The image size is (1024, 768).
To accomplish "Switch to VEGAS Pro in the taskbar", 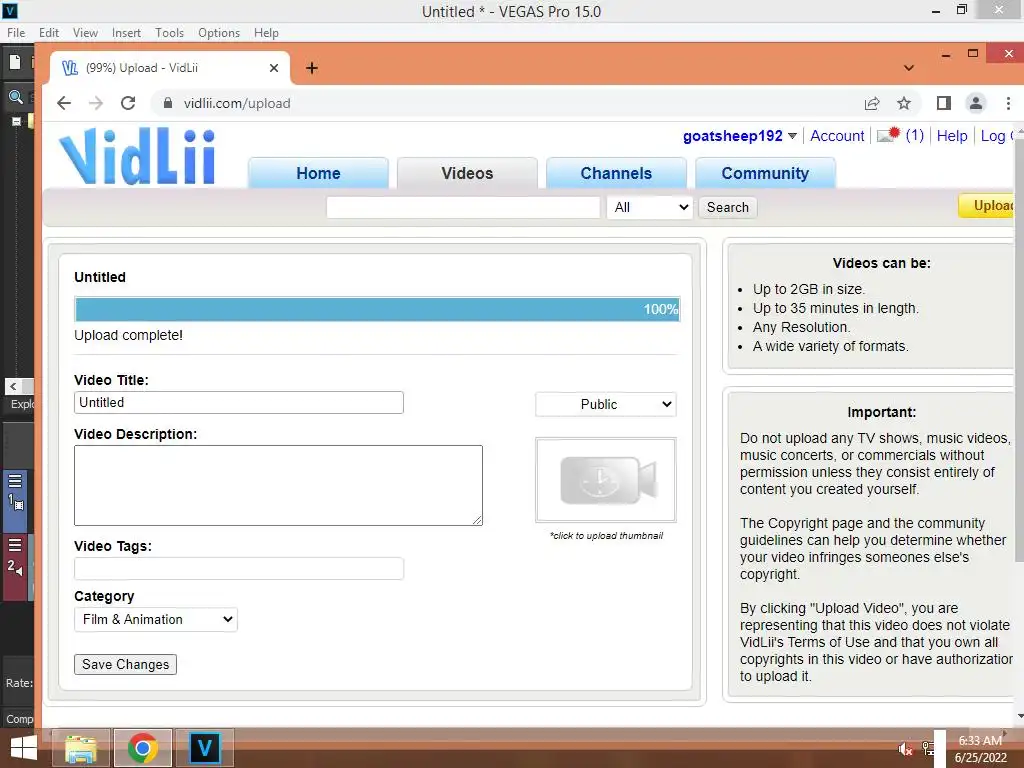I will tap(204, 748).
